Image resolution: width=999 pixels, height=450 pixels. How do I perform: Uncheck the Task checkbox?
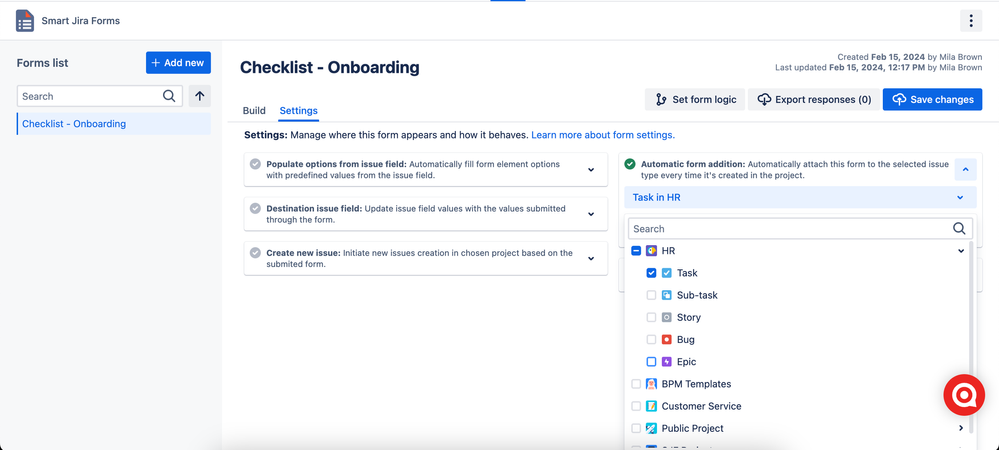pos(651,273)
